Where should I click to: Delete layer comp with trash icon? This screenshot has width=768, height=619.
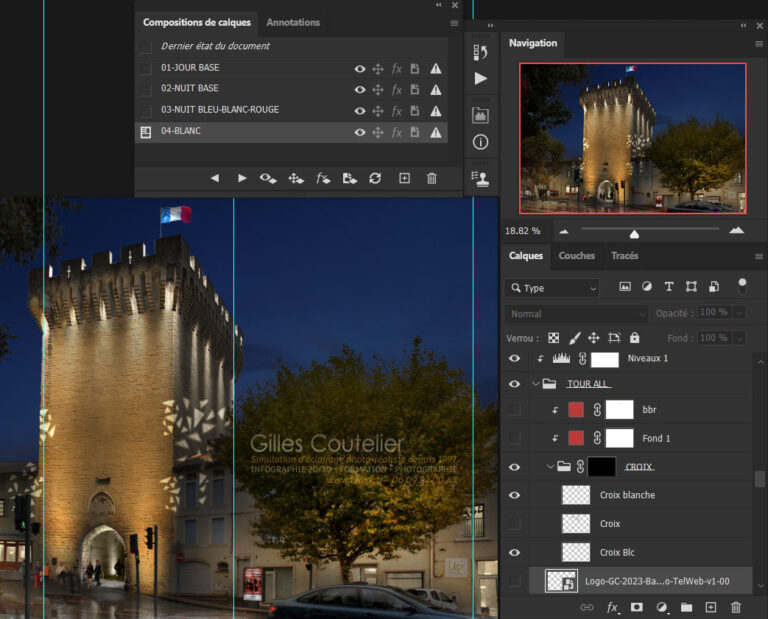coord(432,178)
